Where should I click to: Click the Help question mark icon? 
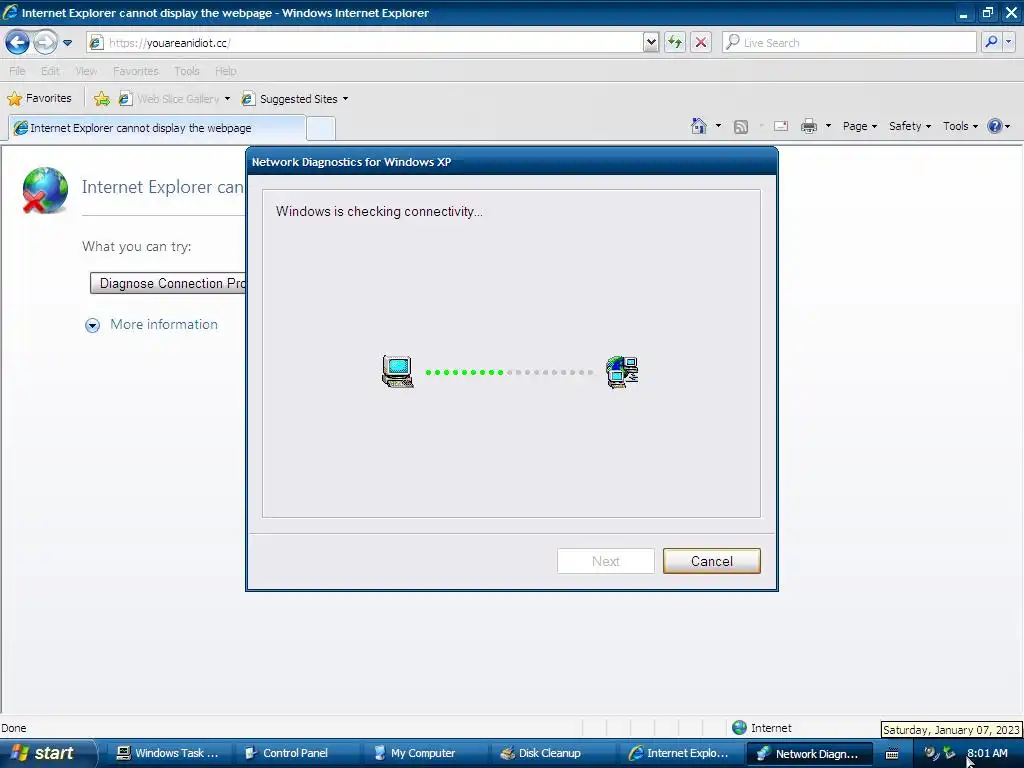pyautogui.click(x=995, y=126)
